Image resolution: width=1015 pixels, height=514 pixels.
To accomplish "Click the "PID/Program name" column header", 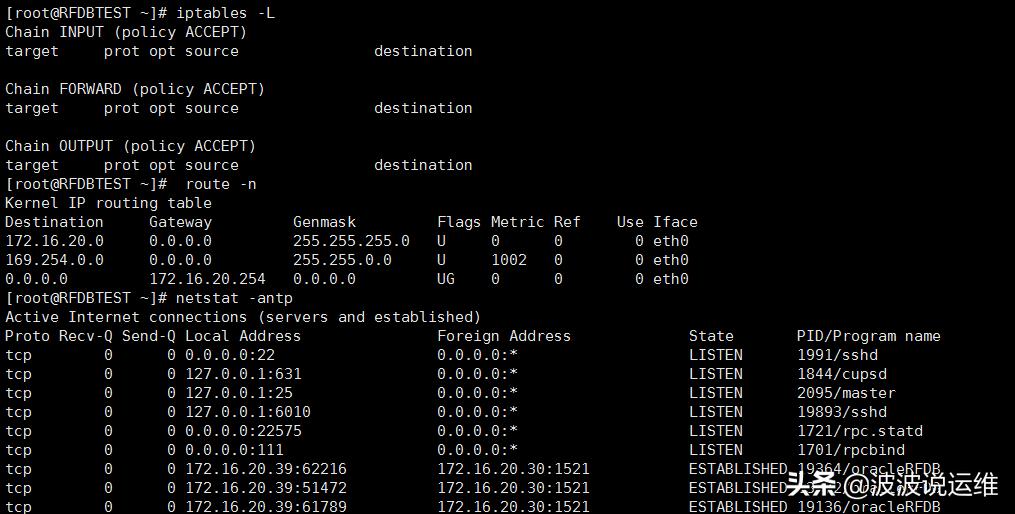I will (869, 336).
